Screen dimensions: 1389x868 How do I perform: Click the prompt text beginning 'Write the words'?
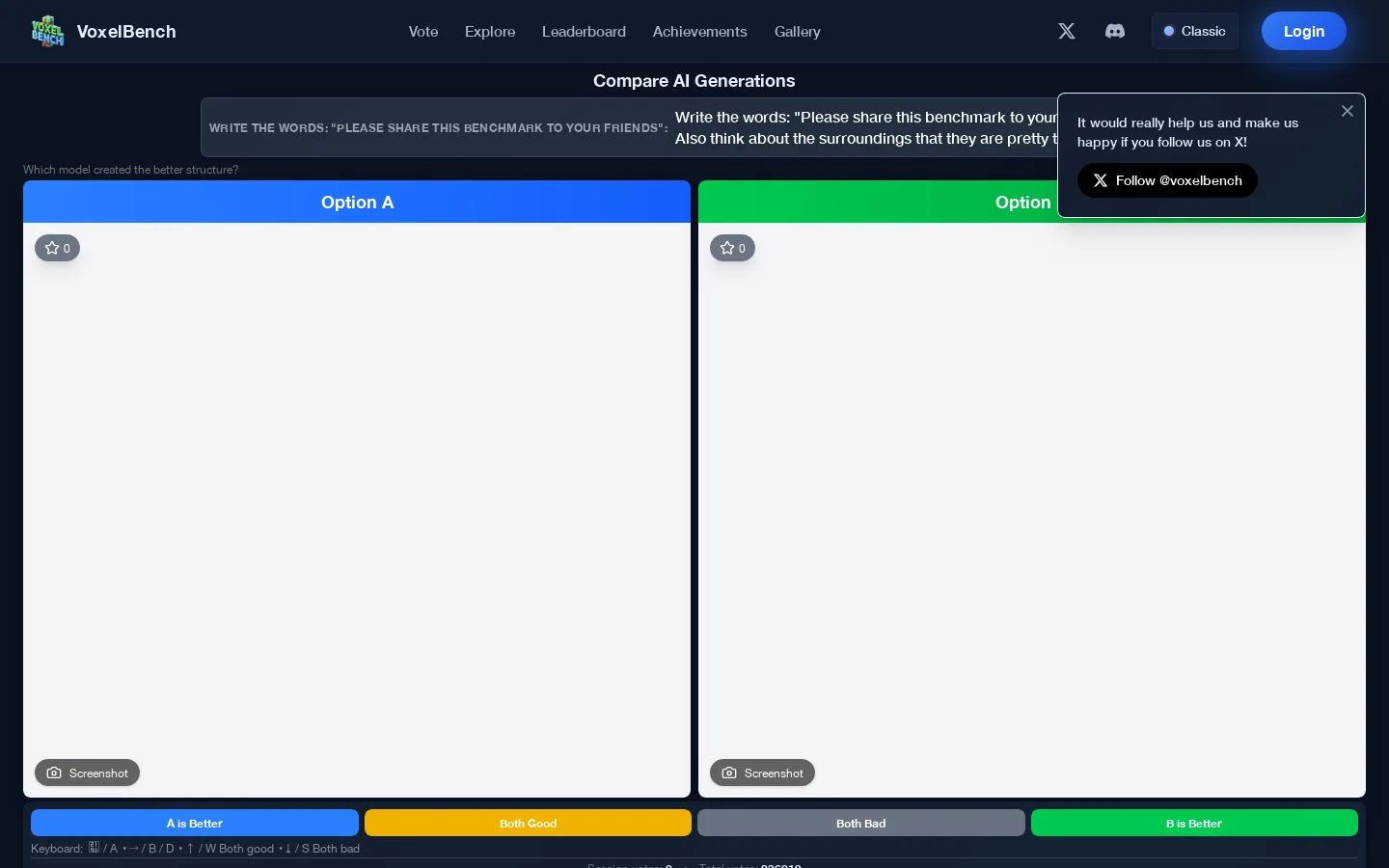[866, 127]
